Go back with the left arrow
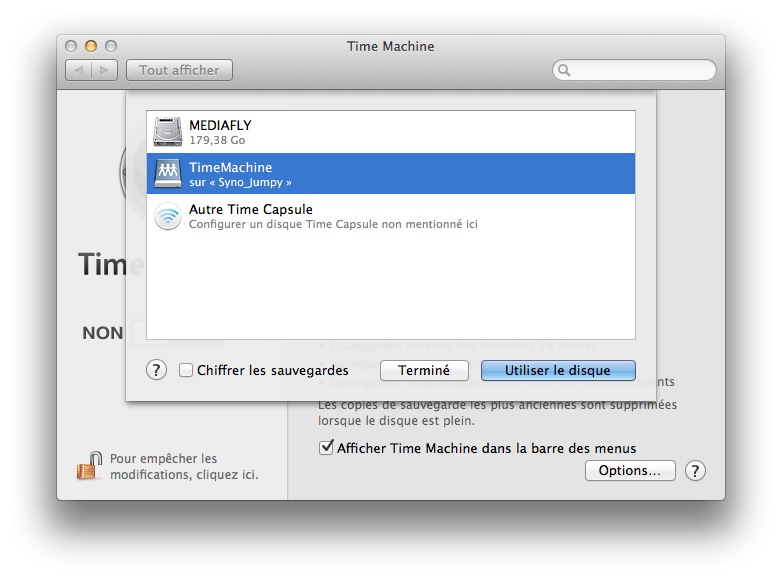Screen dimensions: 782x579 pos(78,70)
